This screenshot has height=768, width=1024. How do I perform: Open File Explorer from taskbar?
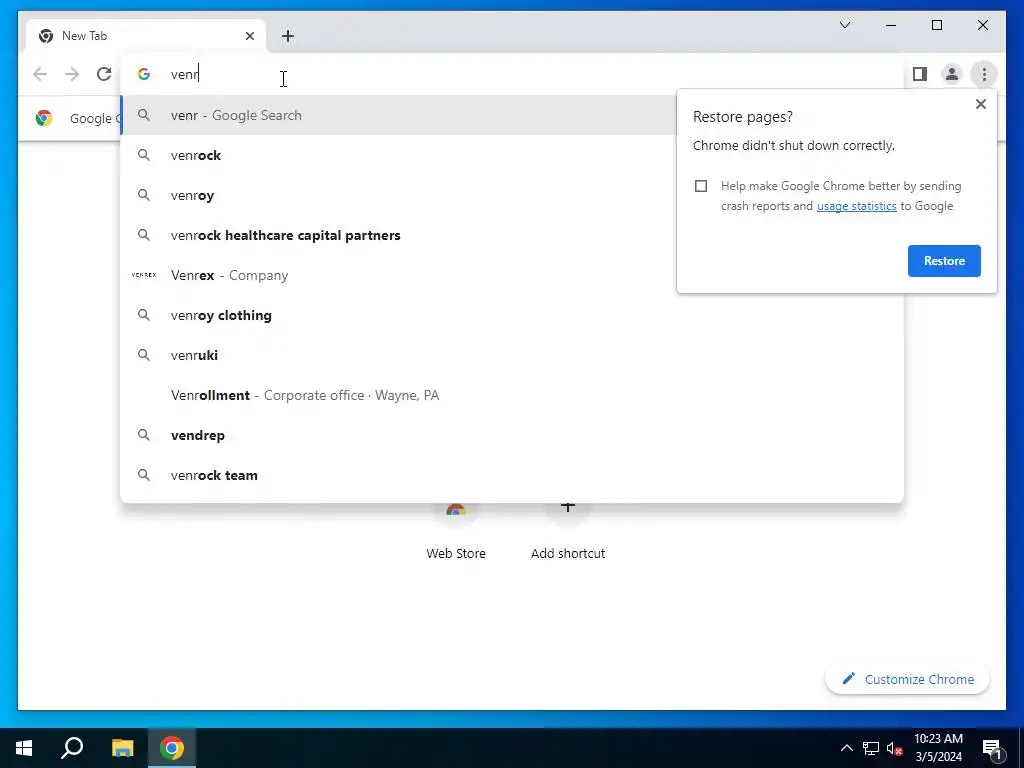pos(122,748)
